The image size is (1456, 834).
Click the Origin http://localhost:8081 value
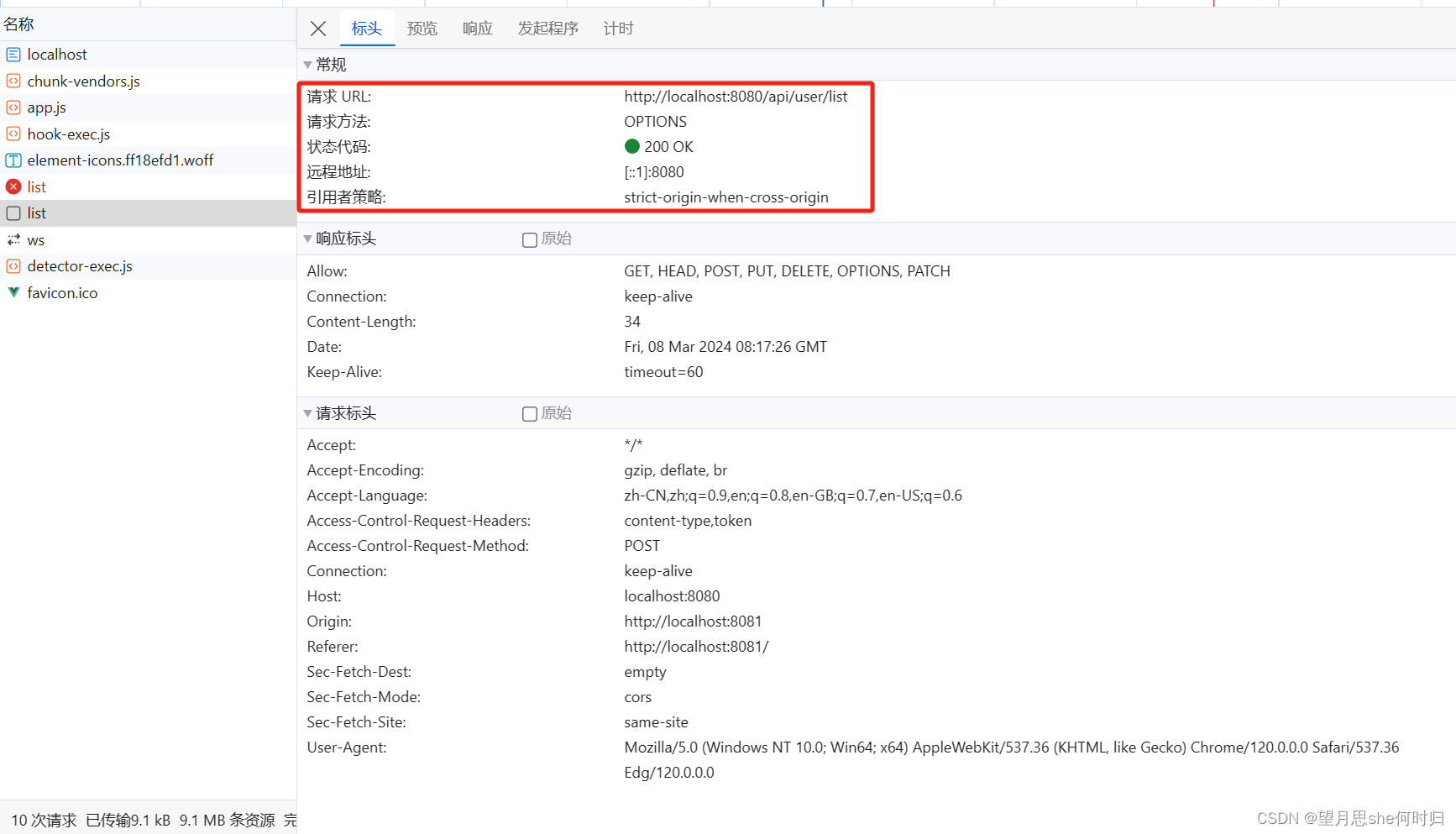(x=693, y=622)
